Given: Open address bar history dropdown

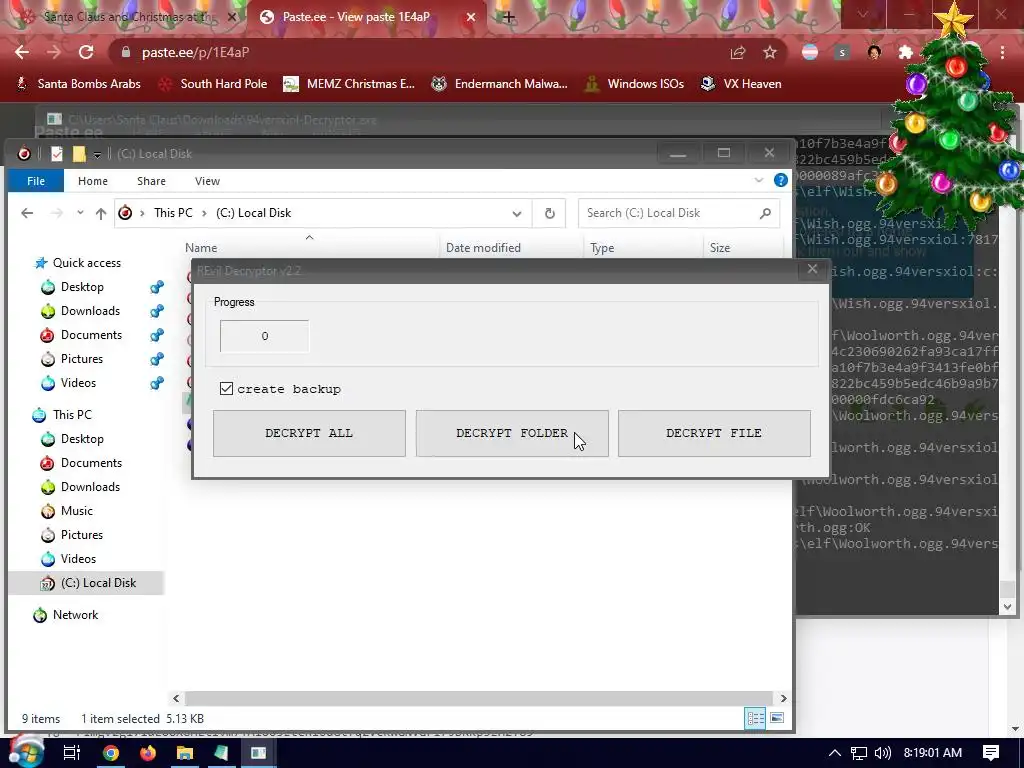Looking at the screenshot, I should (x=517, y=214).
